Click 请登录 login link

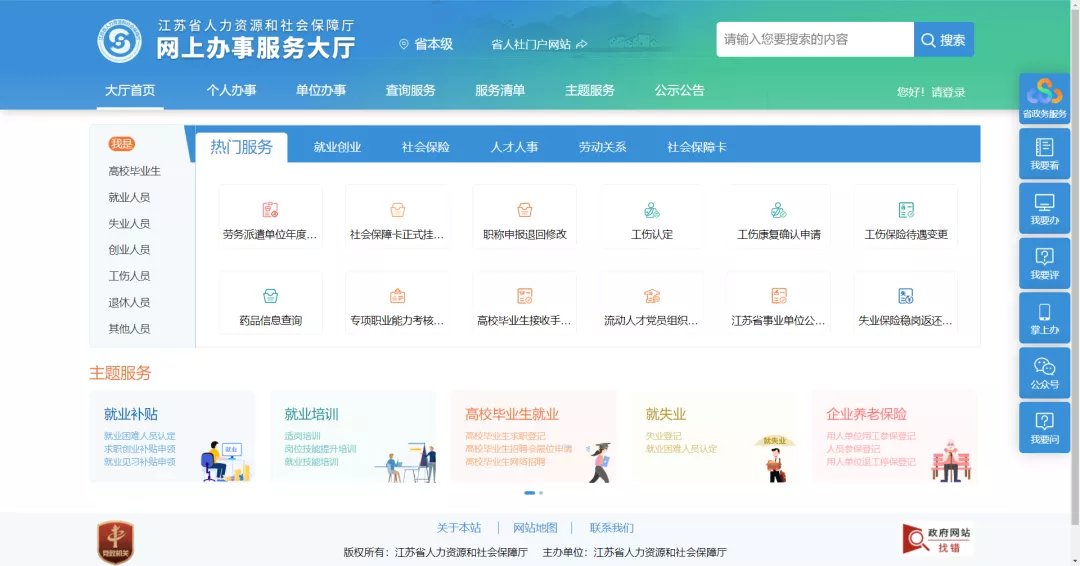click(948, 92)
